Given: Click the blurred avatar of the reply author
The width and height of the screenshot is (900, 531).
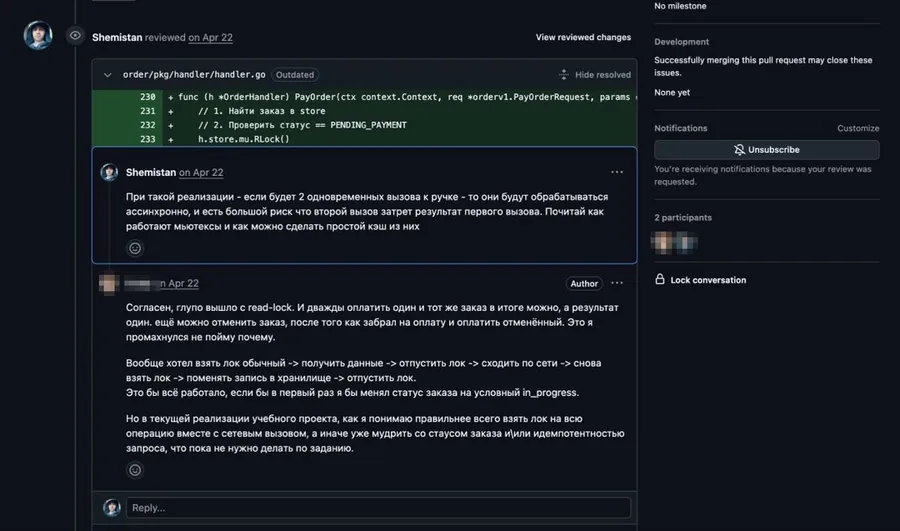Looking at the screenshot, I should [x=109, y=283].
